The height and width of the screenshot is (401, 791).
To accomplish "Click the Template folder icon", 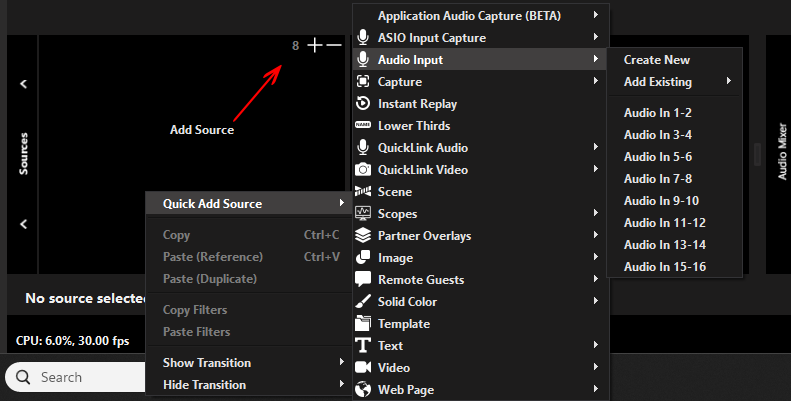I will click(363, 323).
